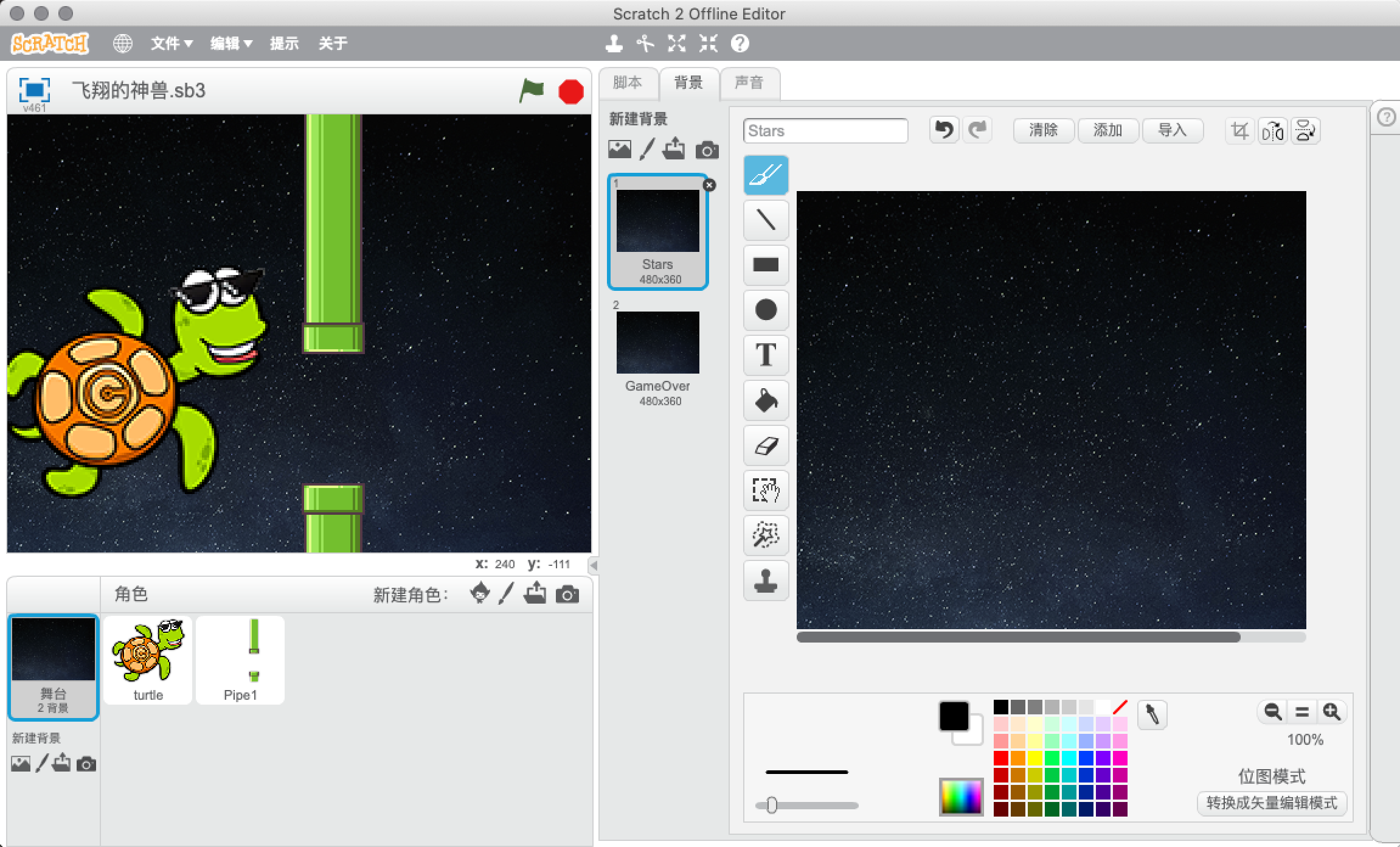Collapse the stage with the small arrow

tap(594, 565)
